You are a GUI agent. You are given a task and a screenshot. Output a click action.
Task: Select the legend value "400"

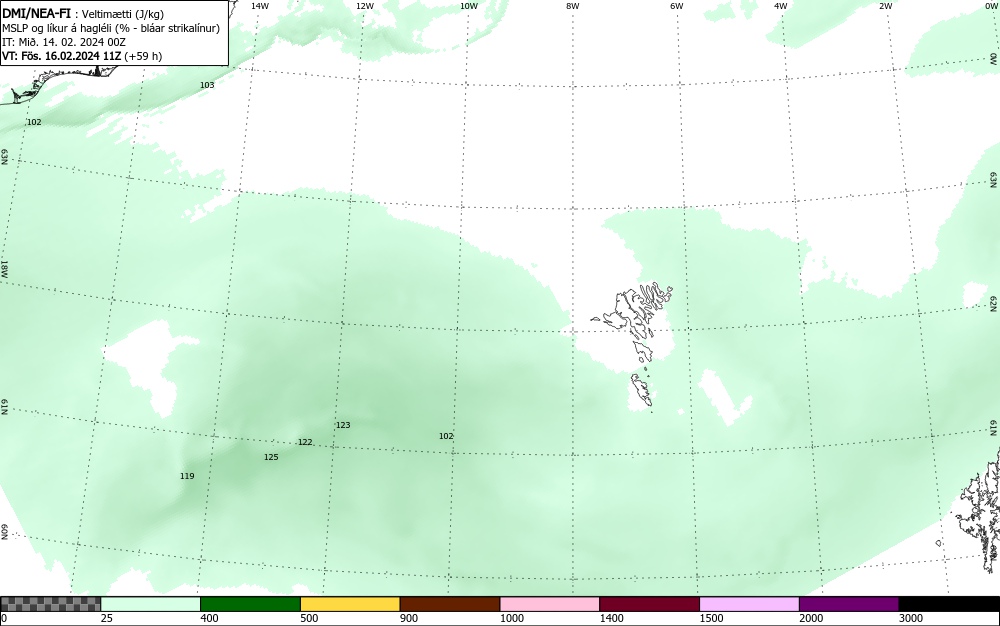pos(209,618)
